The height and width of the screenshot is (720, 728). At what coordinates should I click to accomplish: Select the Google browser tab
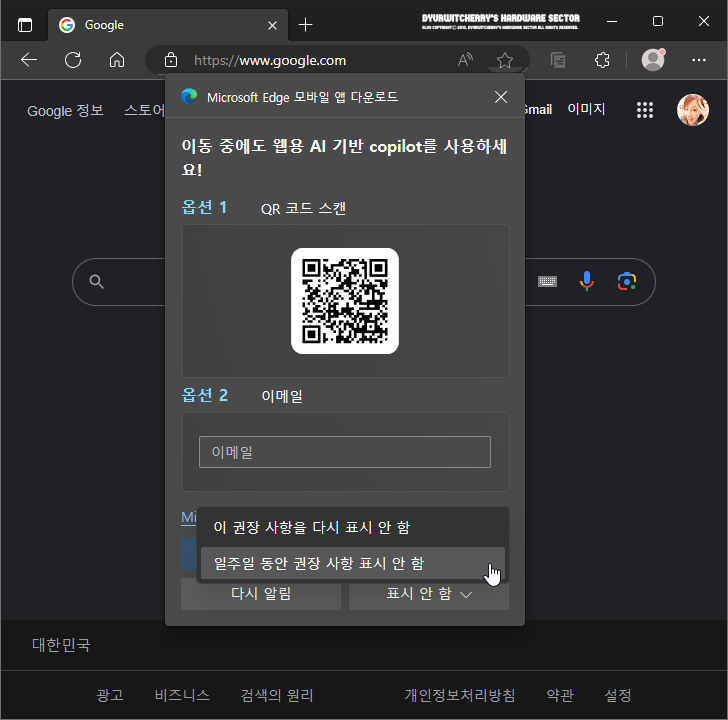(167, 25)
